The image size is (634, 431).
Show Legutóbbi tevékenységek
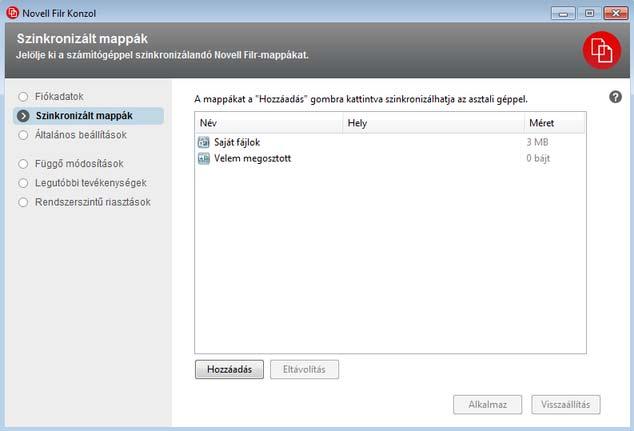(91, 183)
